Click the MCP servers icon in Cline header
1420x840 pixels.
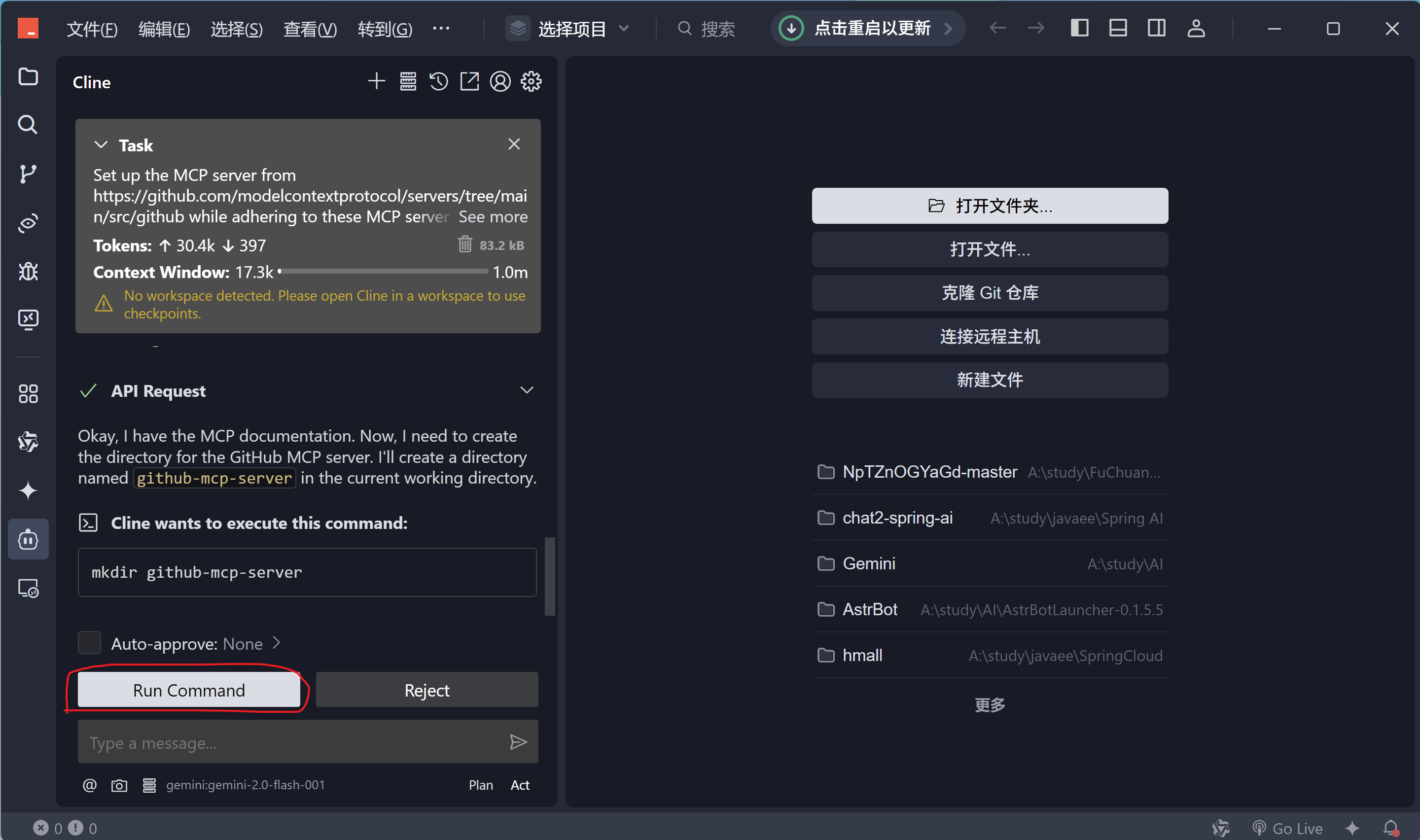(x=408, y=81)
